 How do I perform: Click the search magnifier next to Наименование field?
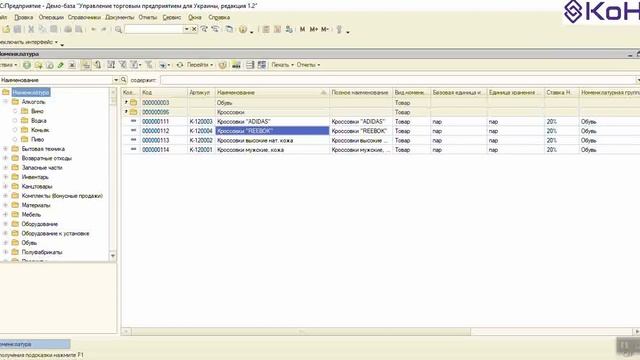coord(124,80)
